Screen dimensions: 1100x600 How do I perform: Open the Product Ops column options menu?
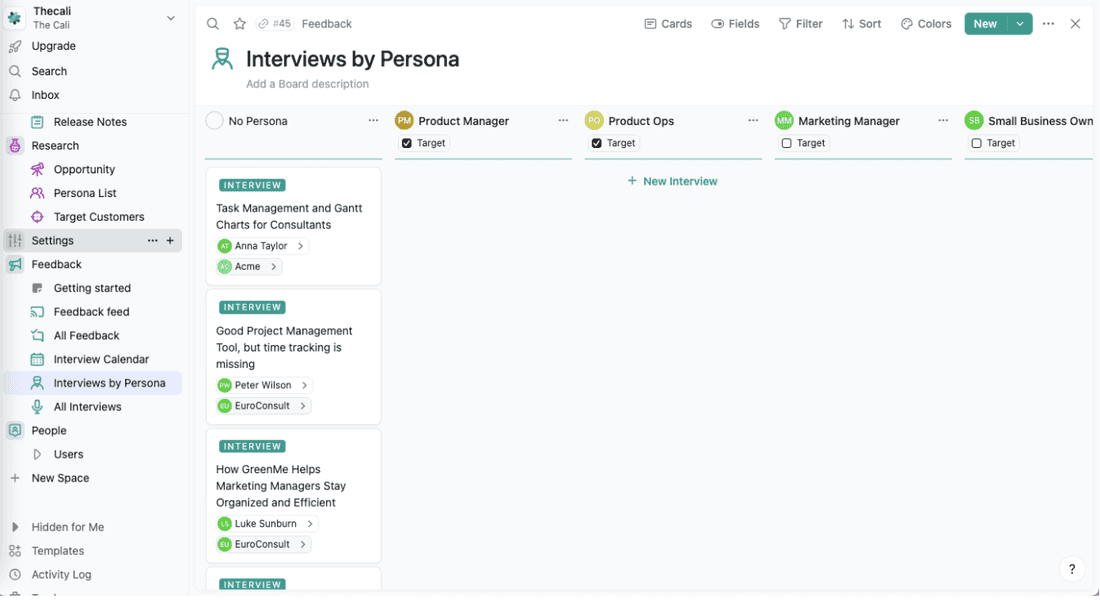click(753, 120)
